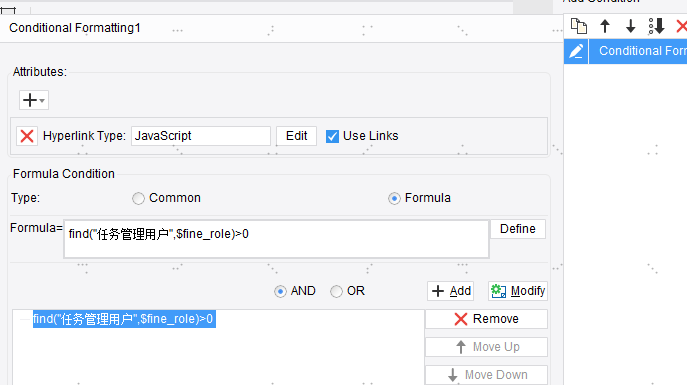Image resolution: width=687 pixels, height=385 pixels.
Task: Open the add attribute plus dropdown
Action: point(34,100)
